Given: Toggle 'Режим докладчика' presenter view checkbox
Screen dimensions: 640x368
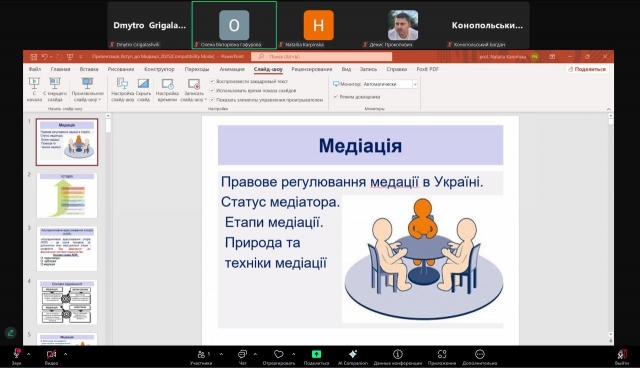Looking at the screenshot, I should pyautogui.click(x=336, y=97).
